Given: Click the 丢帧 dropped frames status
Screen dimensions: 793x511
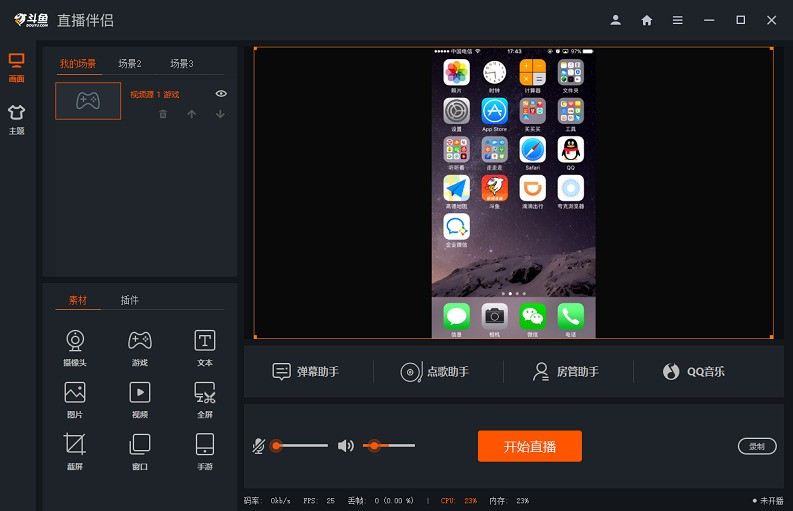Looking at the screenshot, I should point(380,501).
